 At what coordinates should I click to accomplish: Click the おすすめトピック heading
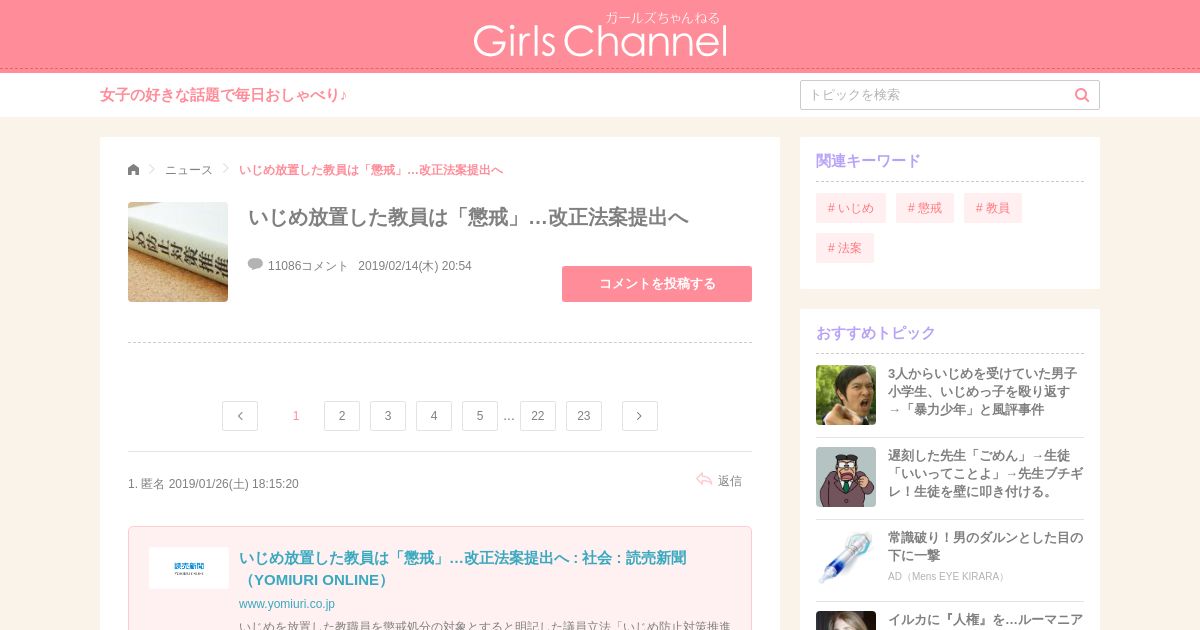876,333
